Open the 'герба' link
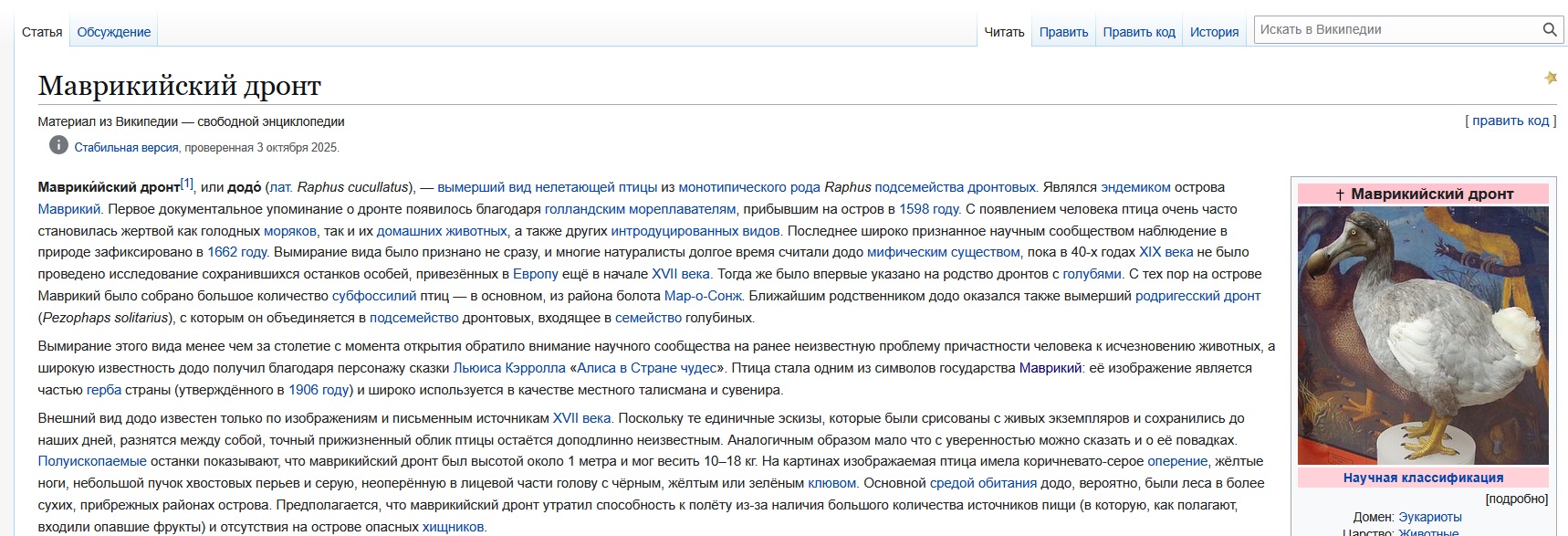The height and width of the screenshot is (536, 1568). pyautogui.click(x=104, y=390)
